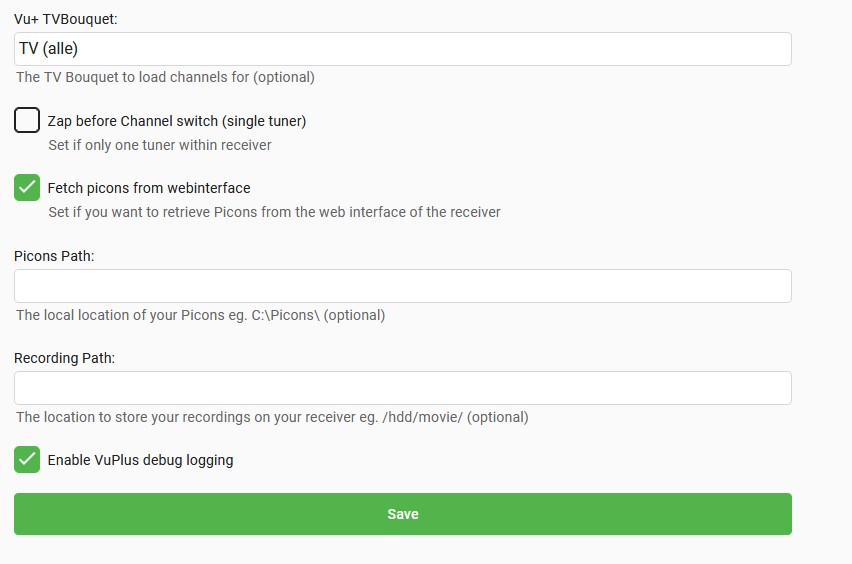Disable VuPlus debug logging checkbox
This screenshot has height=564, width=852.
[27, 460]
